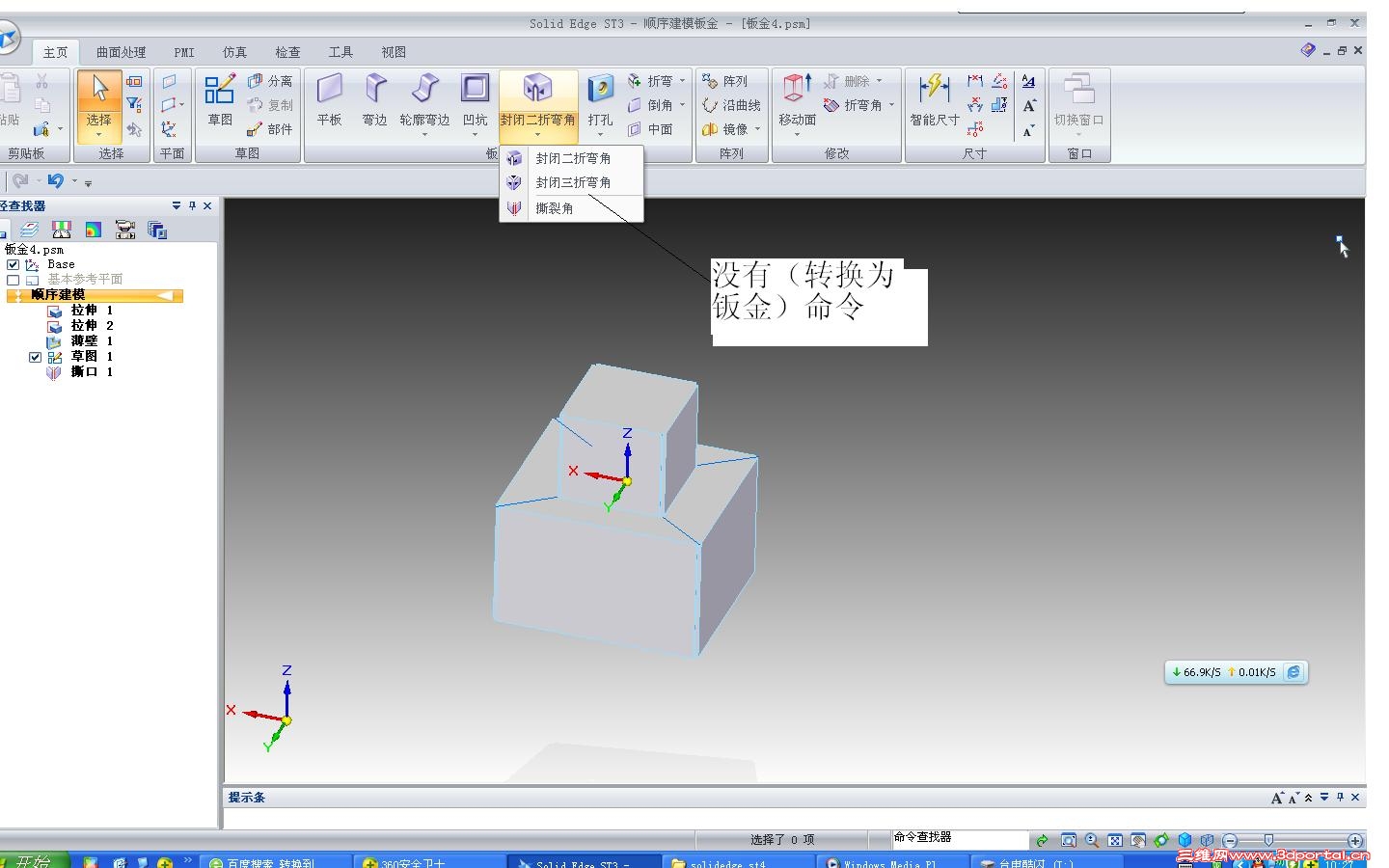Screen dimensions: 1389x868
Task: Select the 打孔 (Hole) tool icon
Action: pyautogui.click(x=600, y=89)
